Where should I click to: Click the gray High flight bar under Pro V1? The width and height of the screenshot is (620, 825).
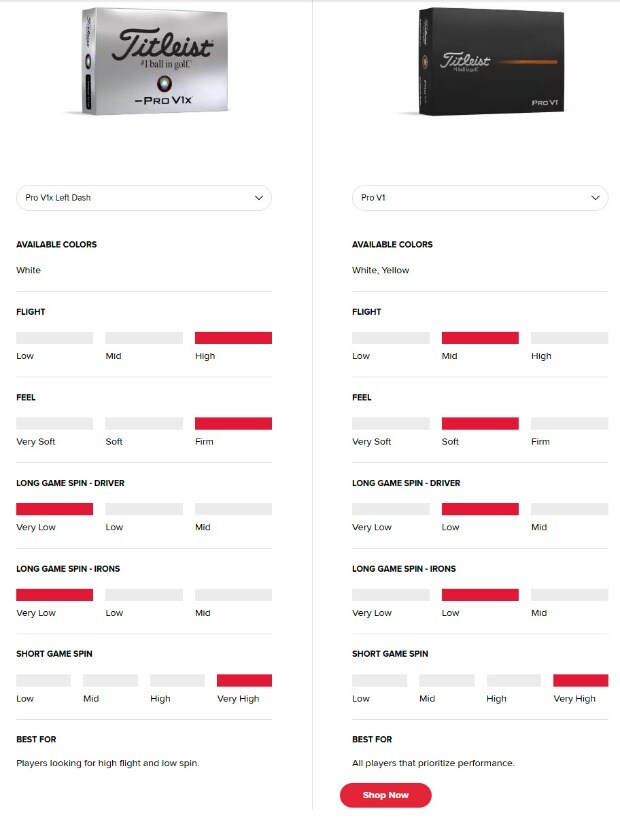tap(569, 338)
